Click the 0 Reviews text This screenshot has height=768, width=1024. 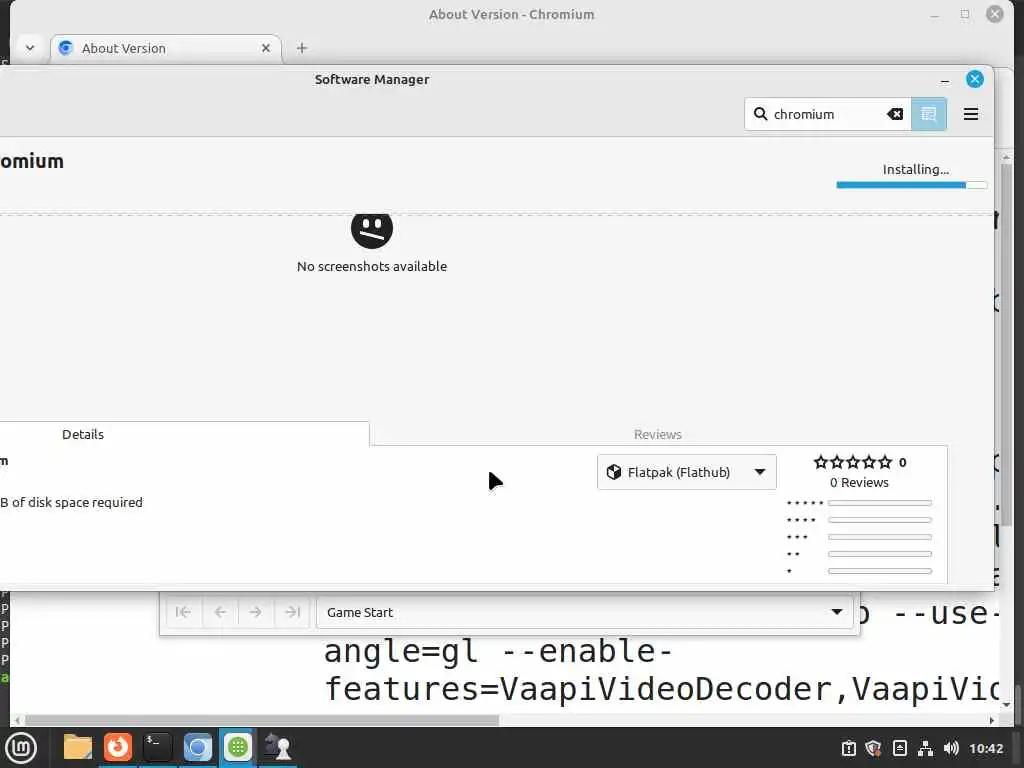pos(859,483)
